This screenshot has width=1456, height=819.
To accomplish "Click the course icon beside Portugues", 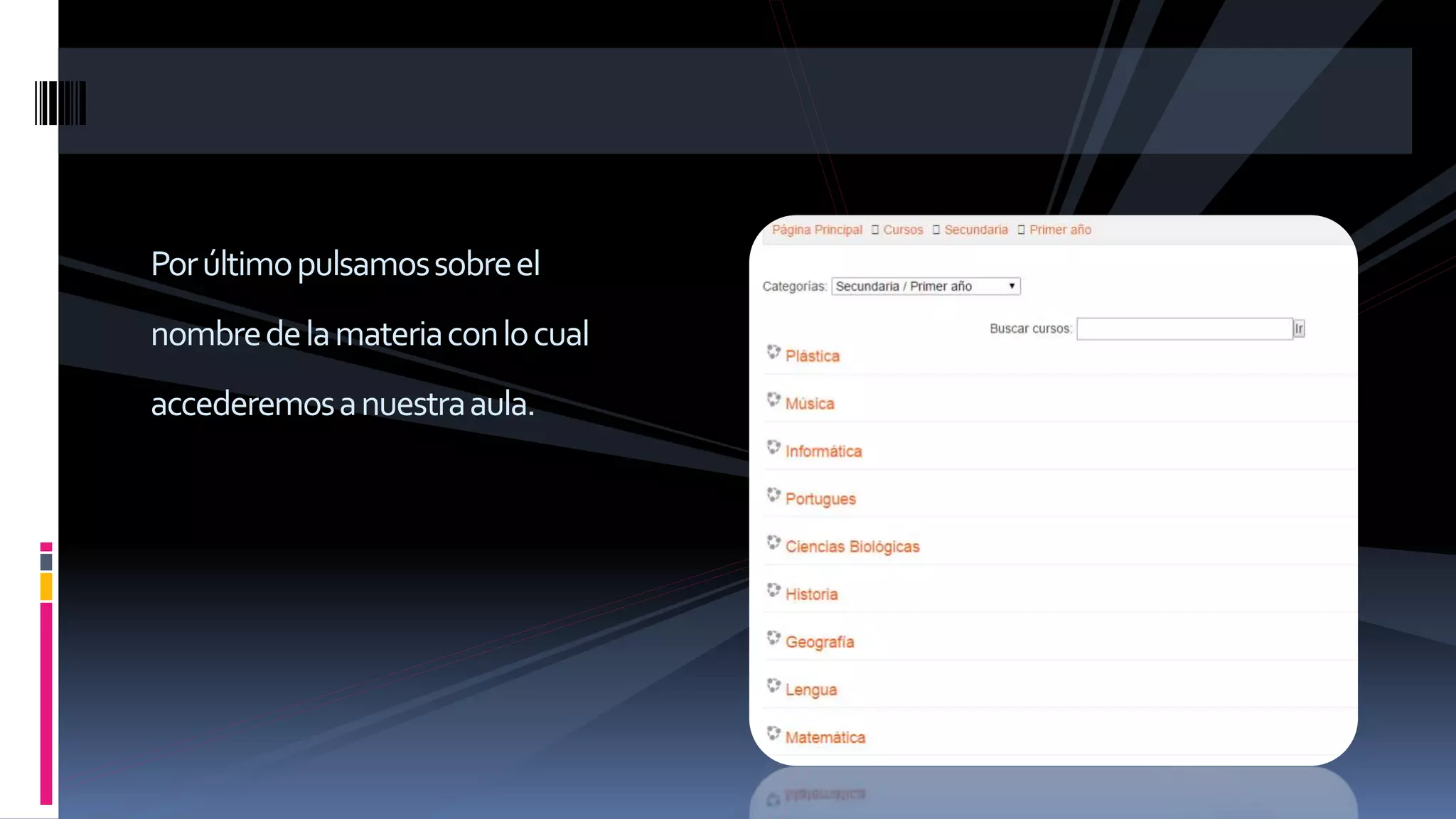I will pyautogui.click(x=773, y=495).
